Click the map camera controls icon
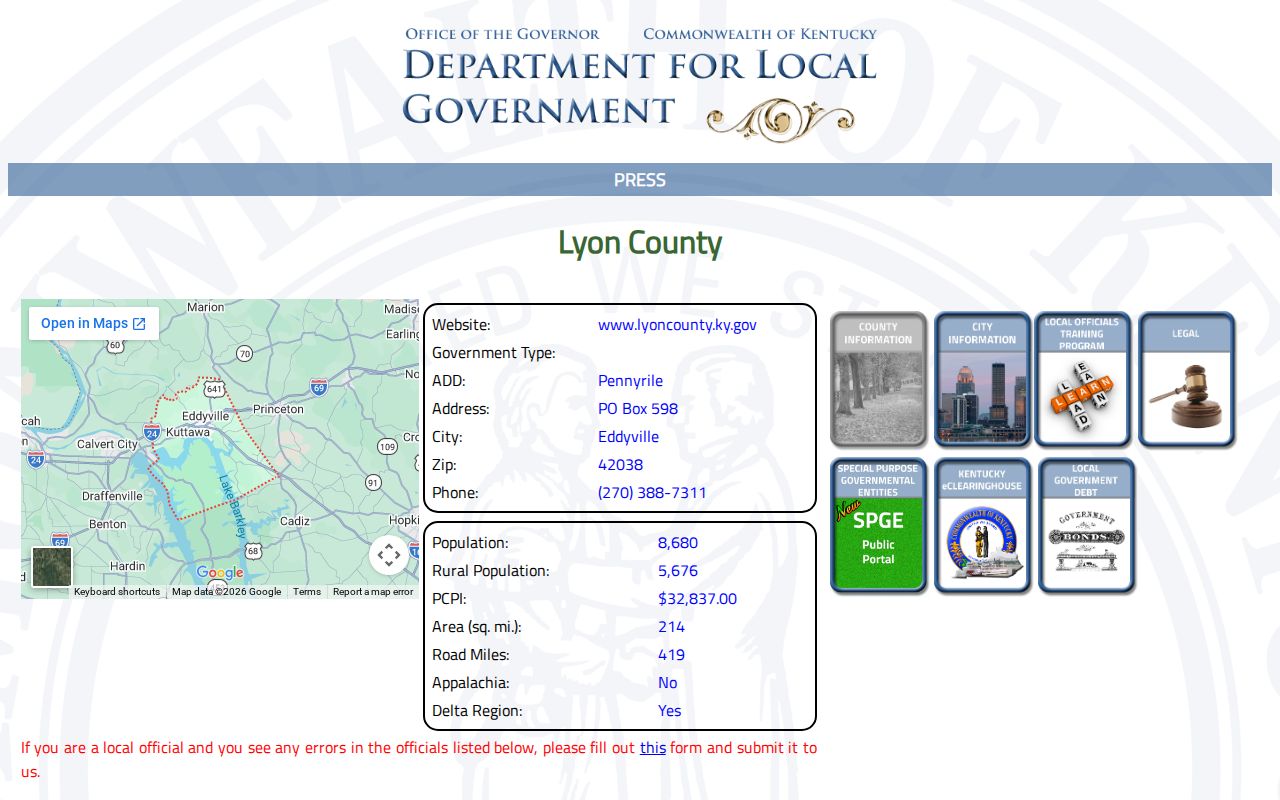This screenshot has width=1280, height=800. click(x=388, y=555)
